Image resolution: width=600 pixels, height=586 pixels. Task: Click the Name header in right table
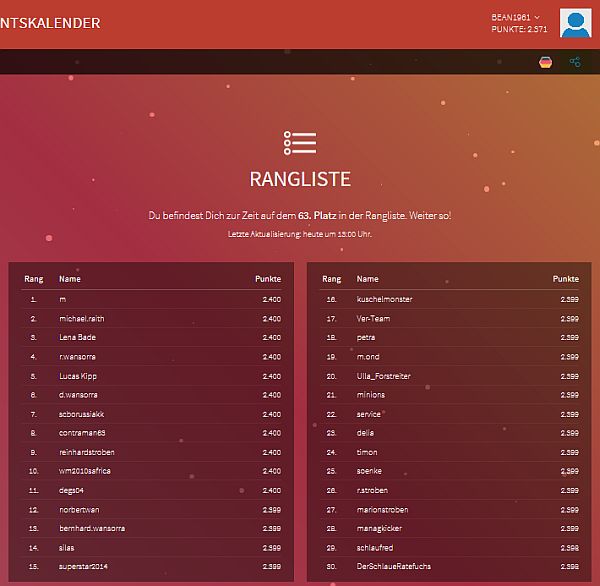368,279
